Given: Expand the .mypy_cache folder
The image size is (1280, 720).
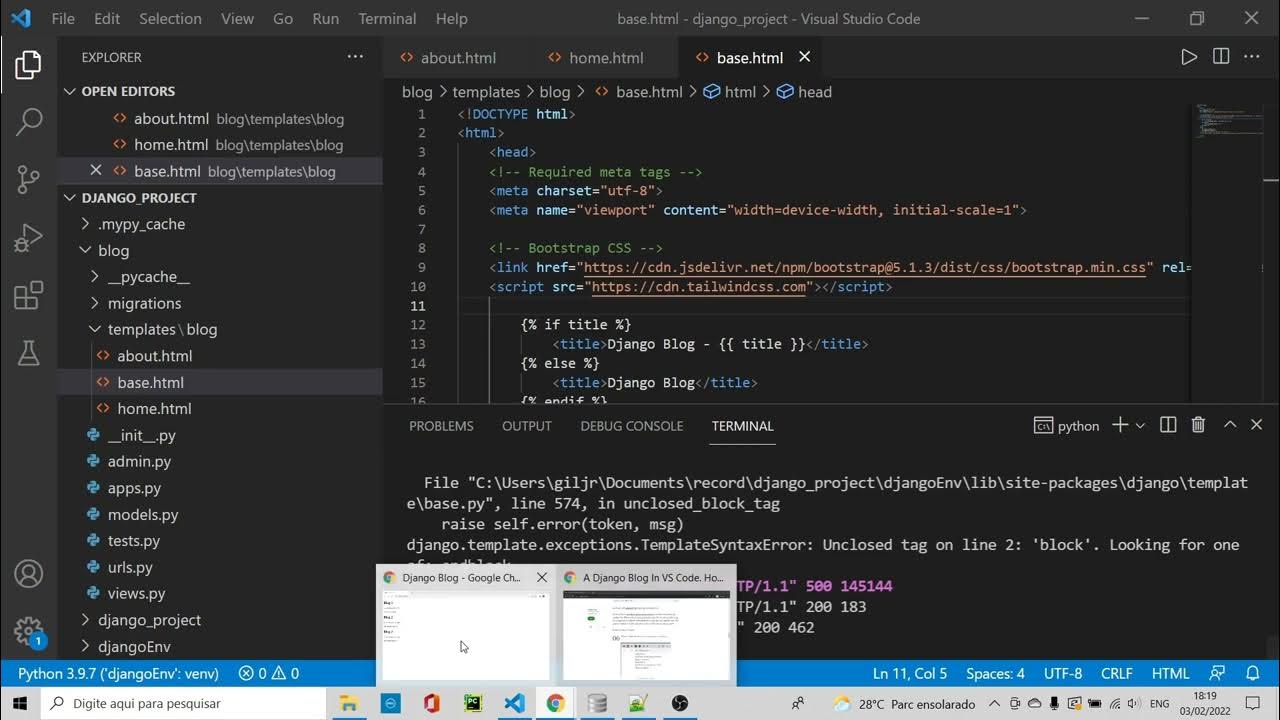Looking at the screenshot, I should pos(141,224).
